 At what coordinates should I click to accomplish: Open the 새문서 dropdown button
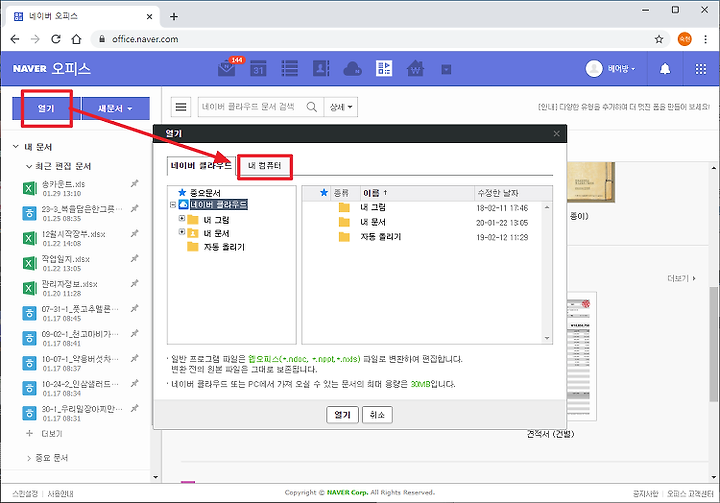click(115, 108)
